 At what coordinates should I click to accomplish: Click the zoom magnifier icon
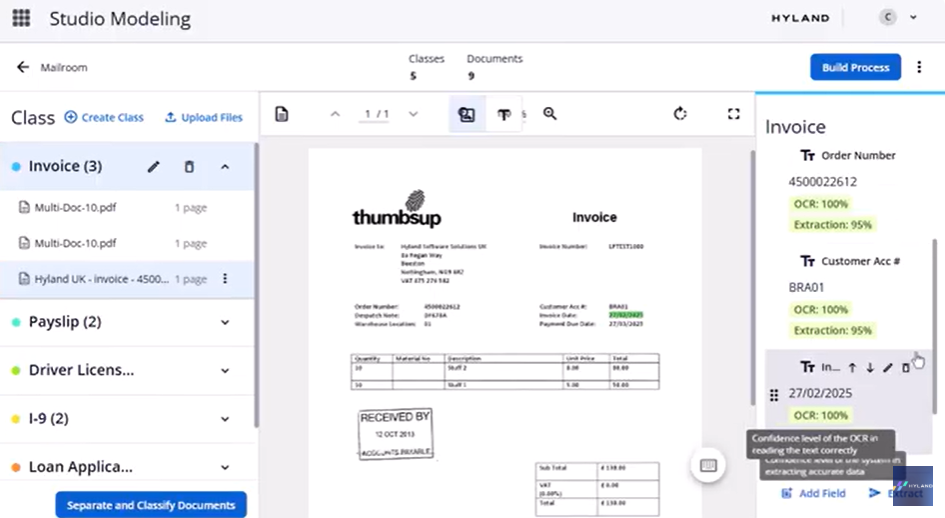point(550,113)
